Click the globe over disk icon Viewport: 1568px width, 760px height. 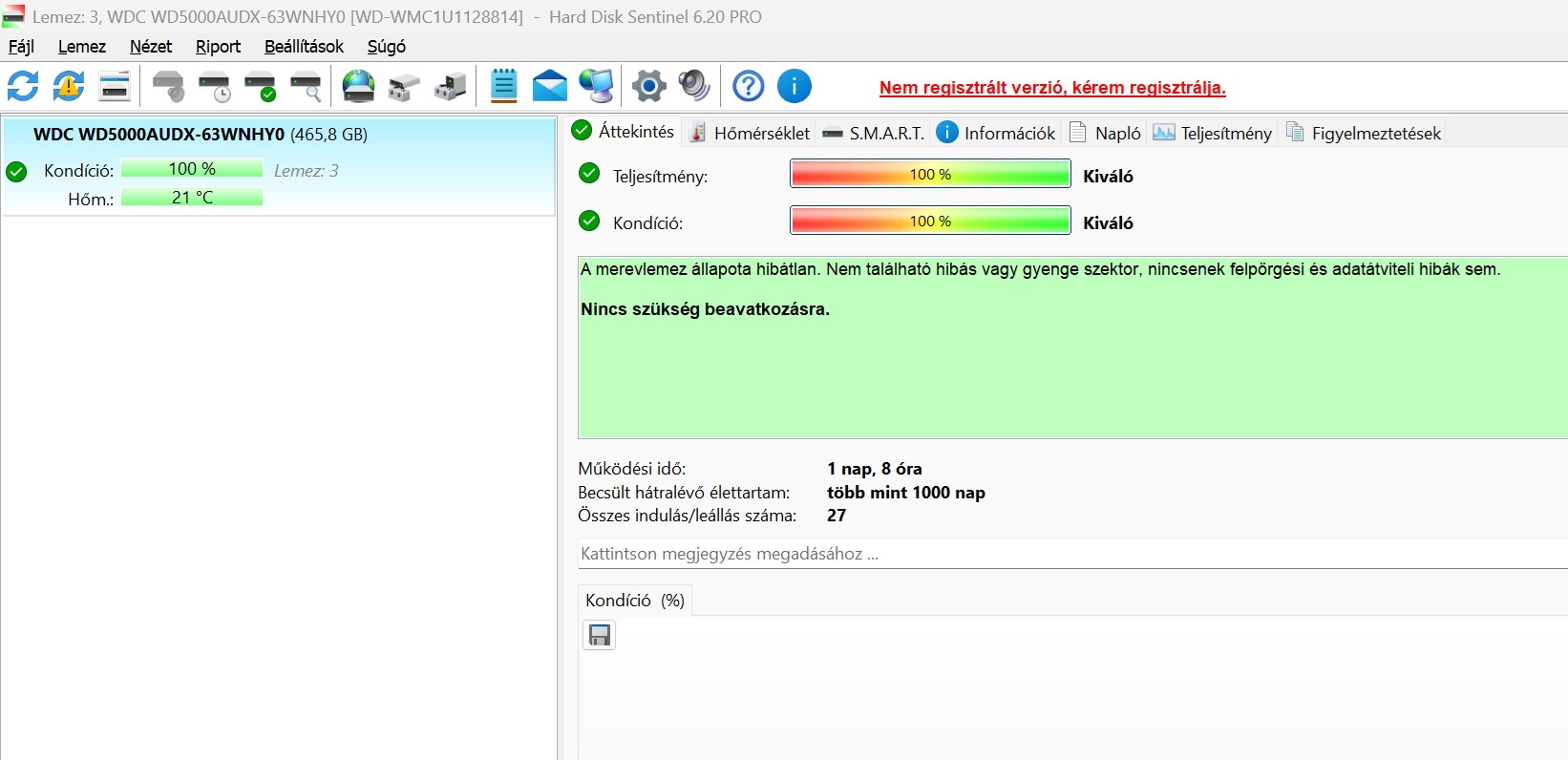pos(359,86)
